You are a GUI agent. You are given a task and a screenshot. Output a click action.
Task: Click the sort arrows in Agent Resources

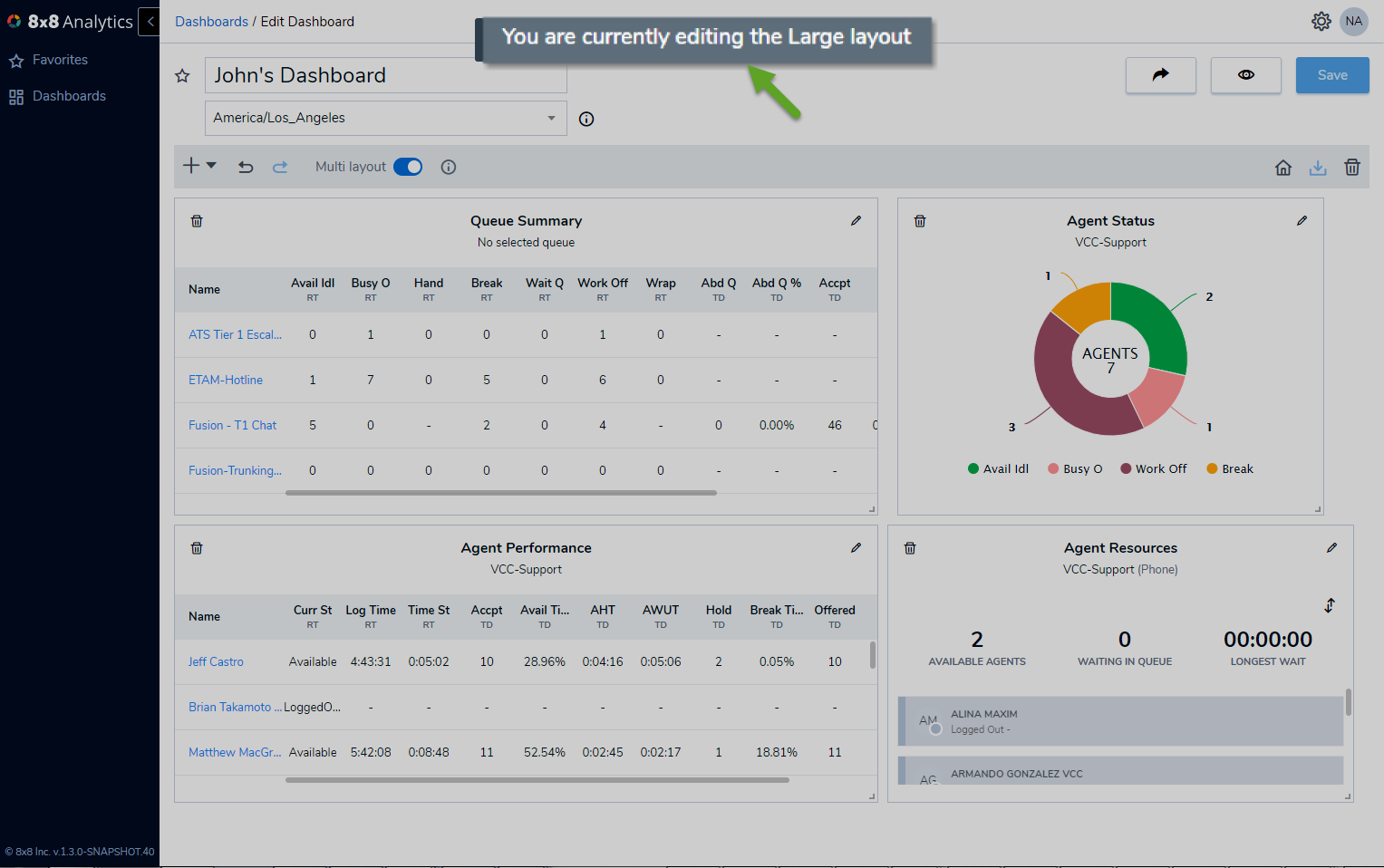click(1330, 605)
